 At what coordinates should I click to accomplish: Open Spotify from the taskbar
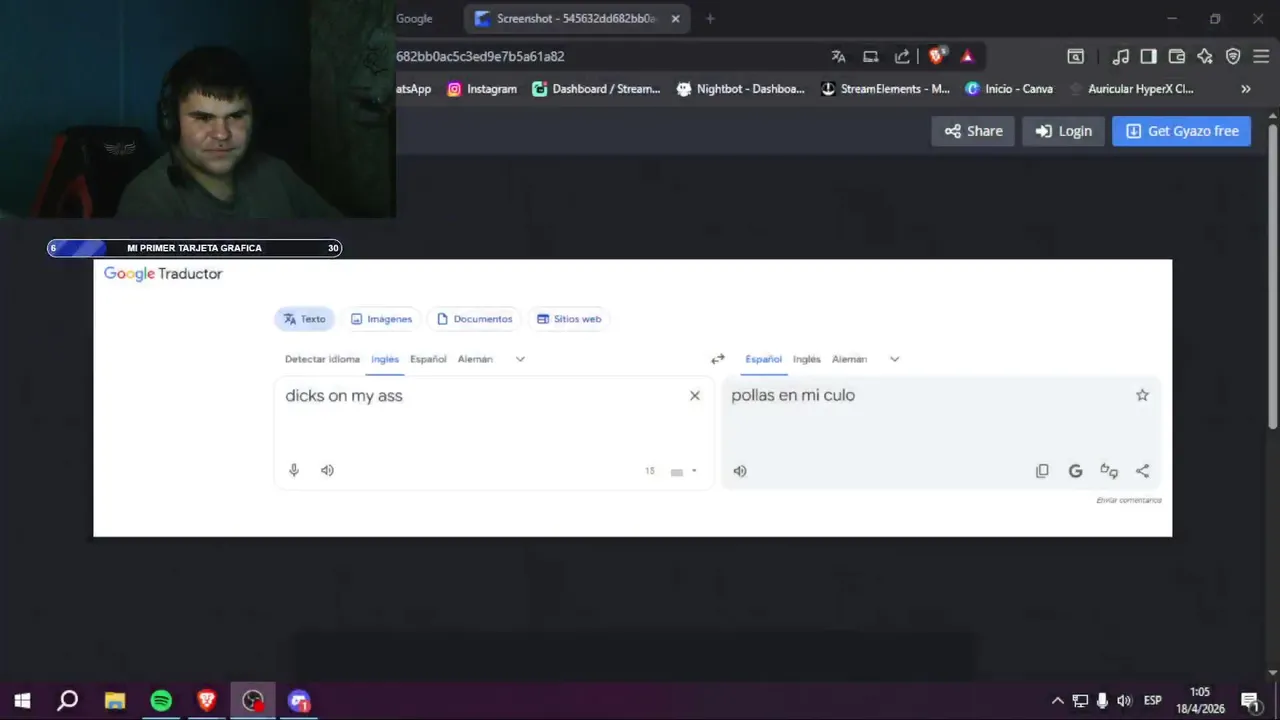[x=161, y=701]
